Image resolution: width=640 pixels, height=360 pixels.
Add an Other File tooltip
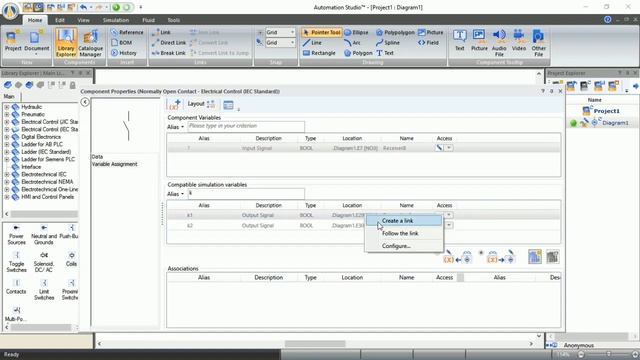tap(538, 42)
